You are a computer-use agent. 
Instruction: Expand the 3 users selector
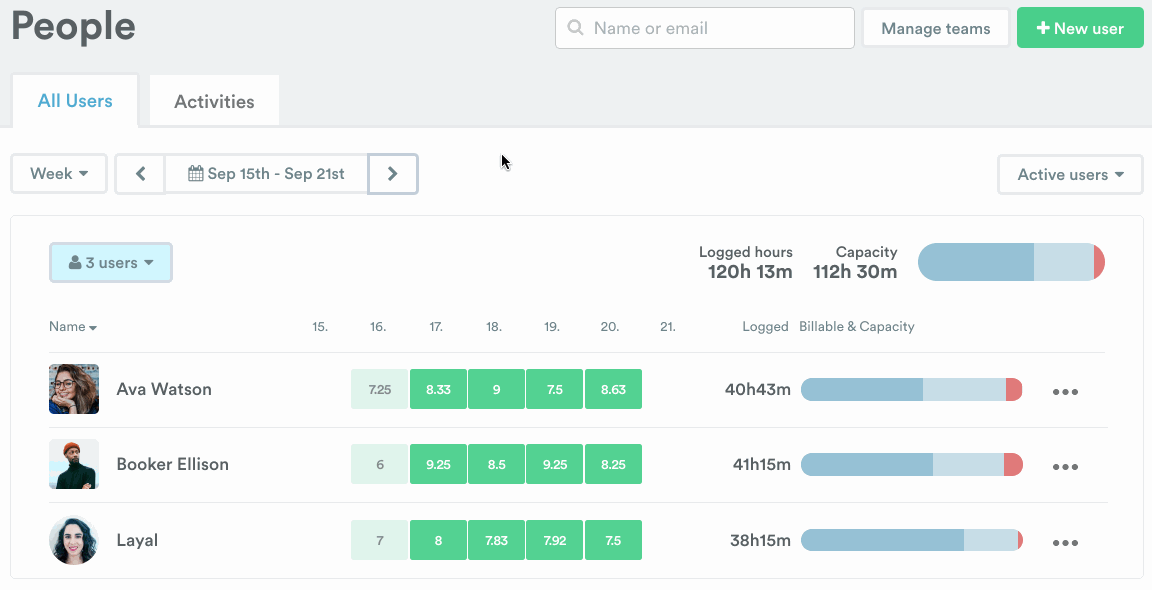tap(110, 263)
